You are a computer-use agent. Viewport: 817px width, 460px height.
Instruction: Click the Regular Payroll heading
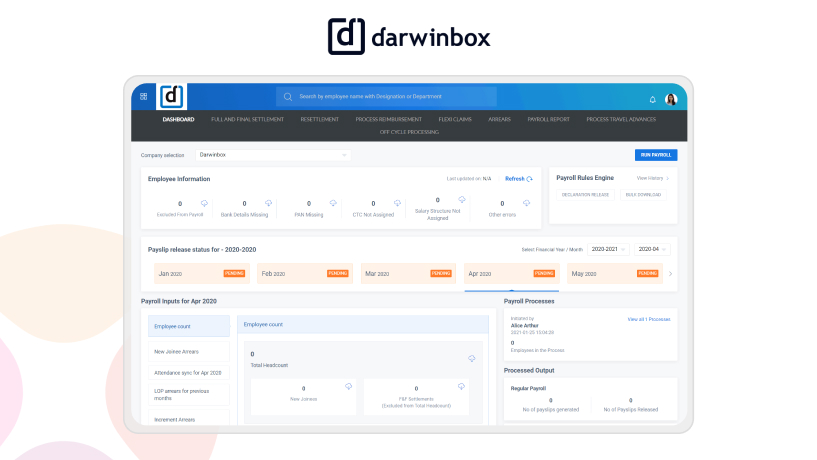[528, 389]
